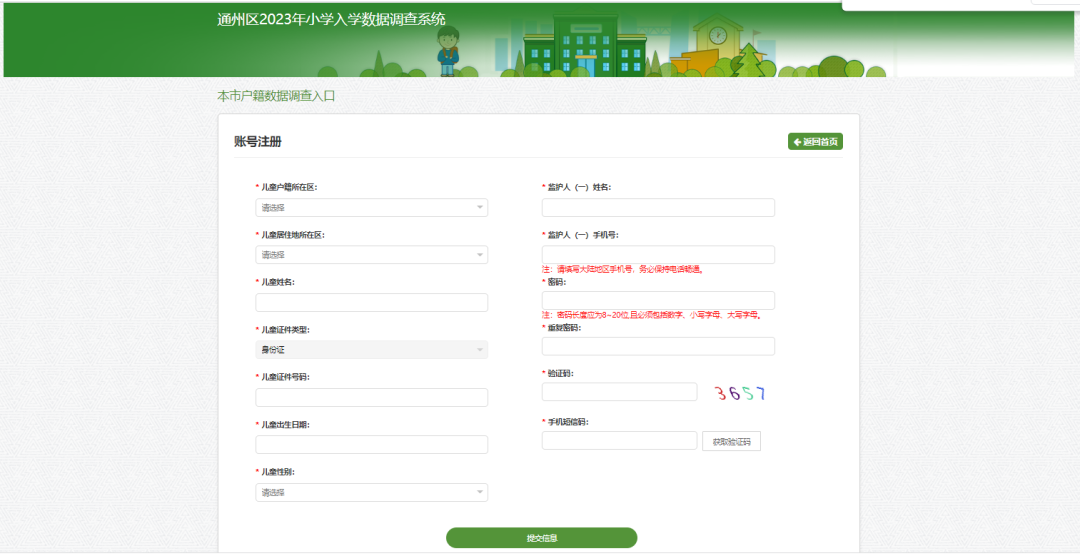
Task: Open the 儿童居住地所在区 dropdown
Action: pyautogui.click(x=371, y=255)
